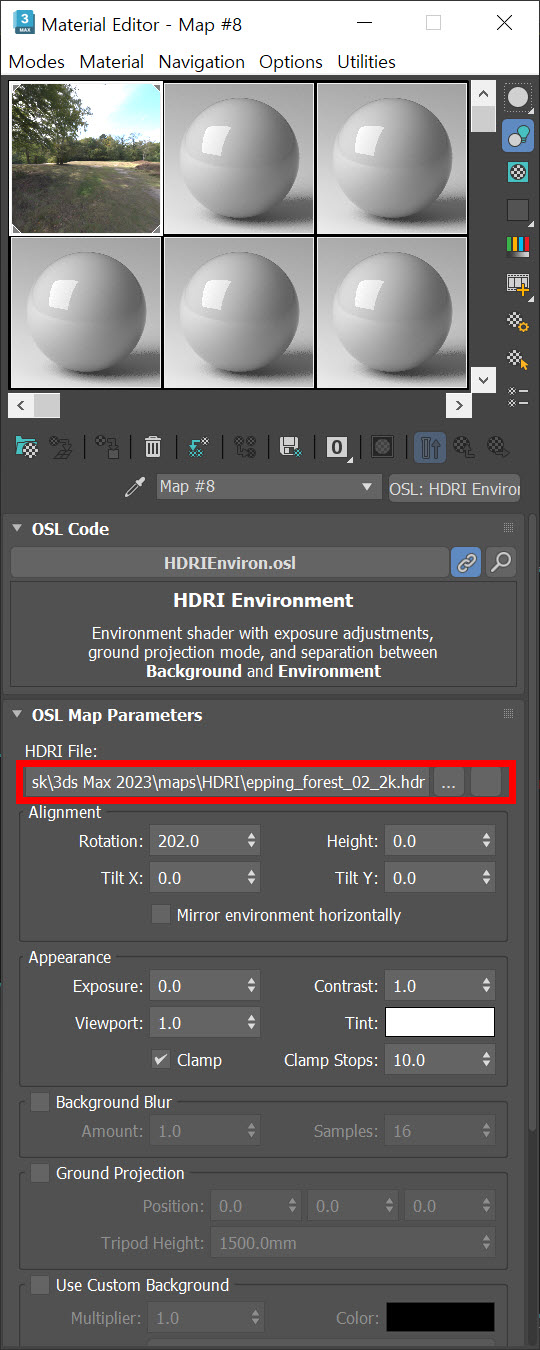The image size is (540, 1350).
Task: Click the black Color swatch
Action: coord(440,1317)
